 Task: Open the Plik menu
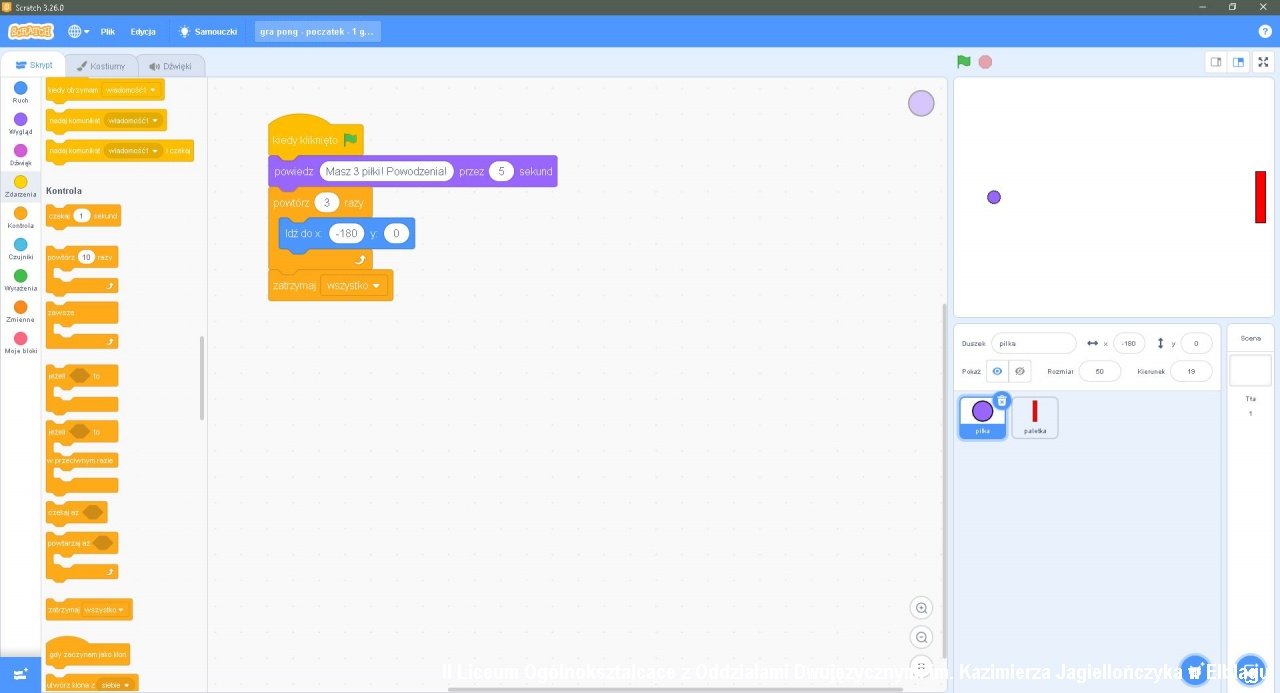point(108,31)
